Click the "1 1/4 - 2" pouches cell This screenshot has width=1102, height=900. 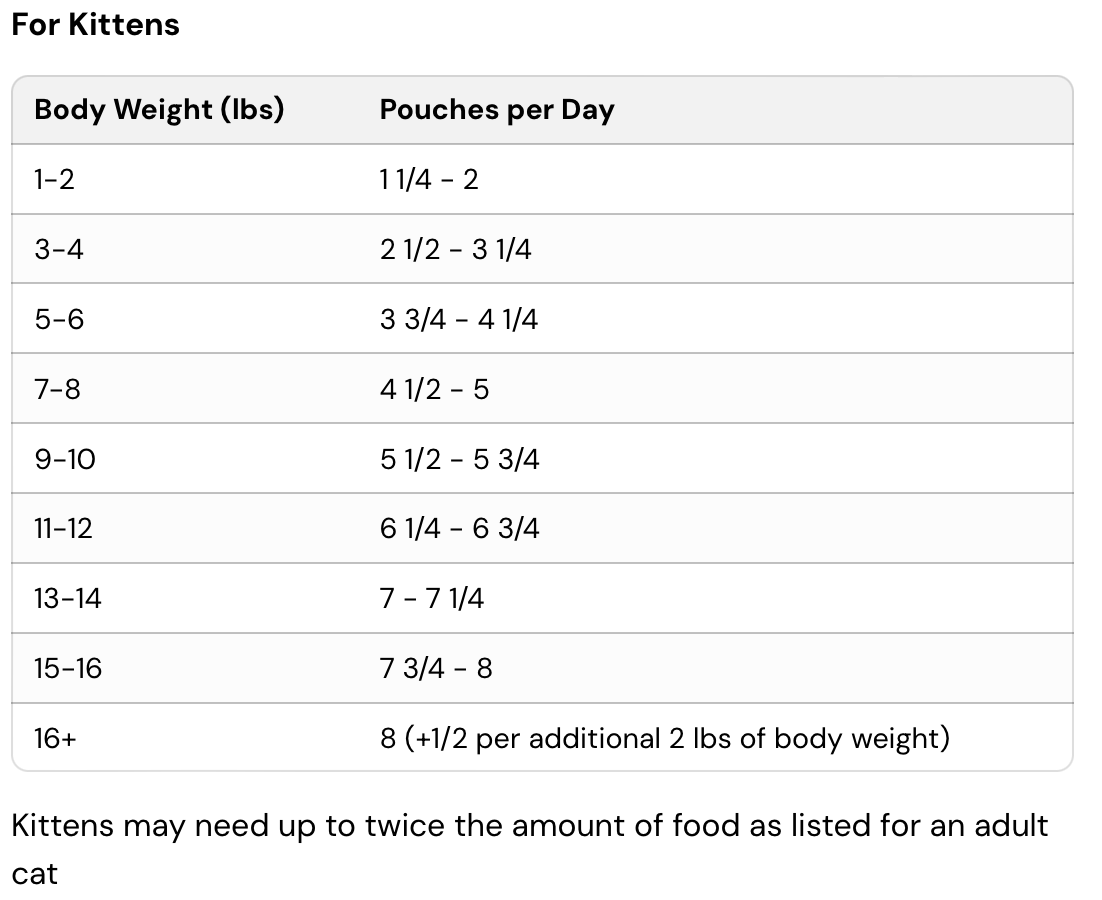tap(429, 180)
